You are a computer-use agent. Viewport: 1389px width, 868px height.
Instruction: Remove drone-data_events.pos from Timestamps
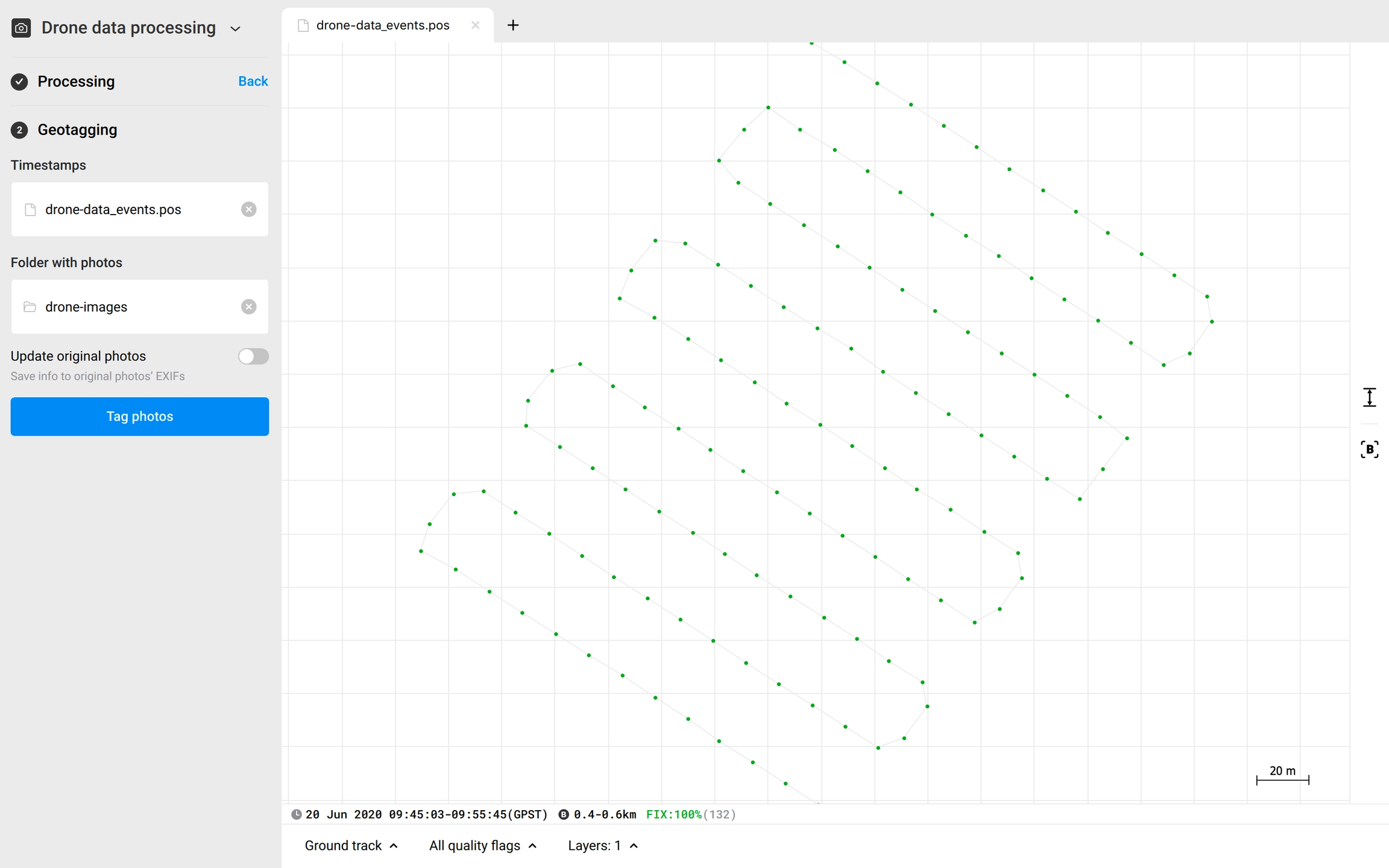(x=248, y=209)
